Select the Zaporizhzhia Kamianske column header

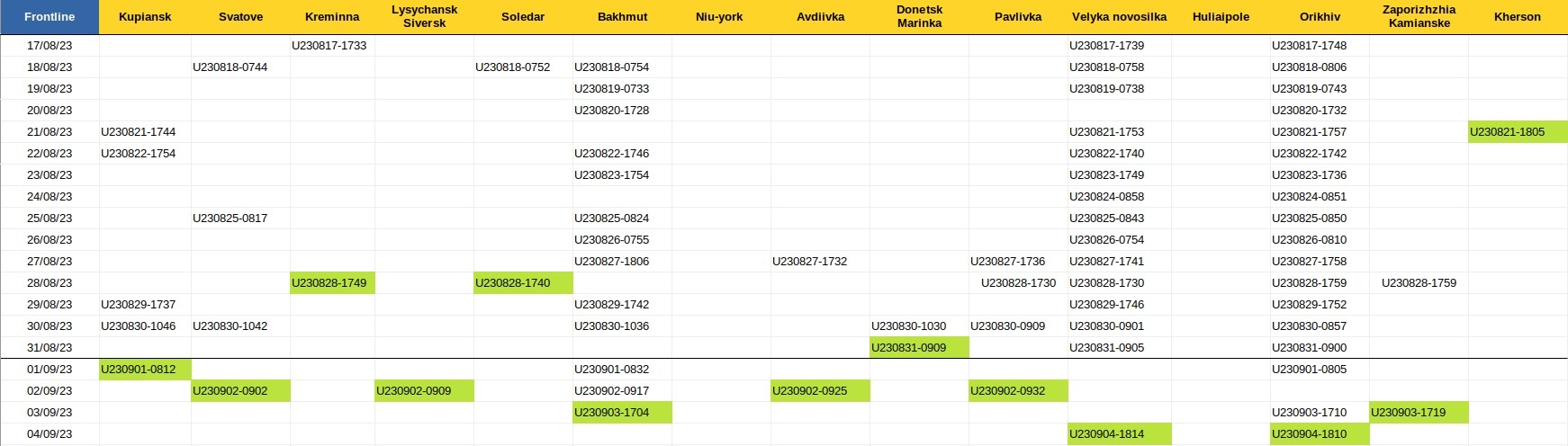[1419, 17]
